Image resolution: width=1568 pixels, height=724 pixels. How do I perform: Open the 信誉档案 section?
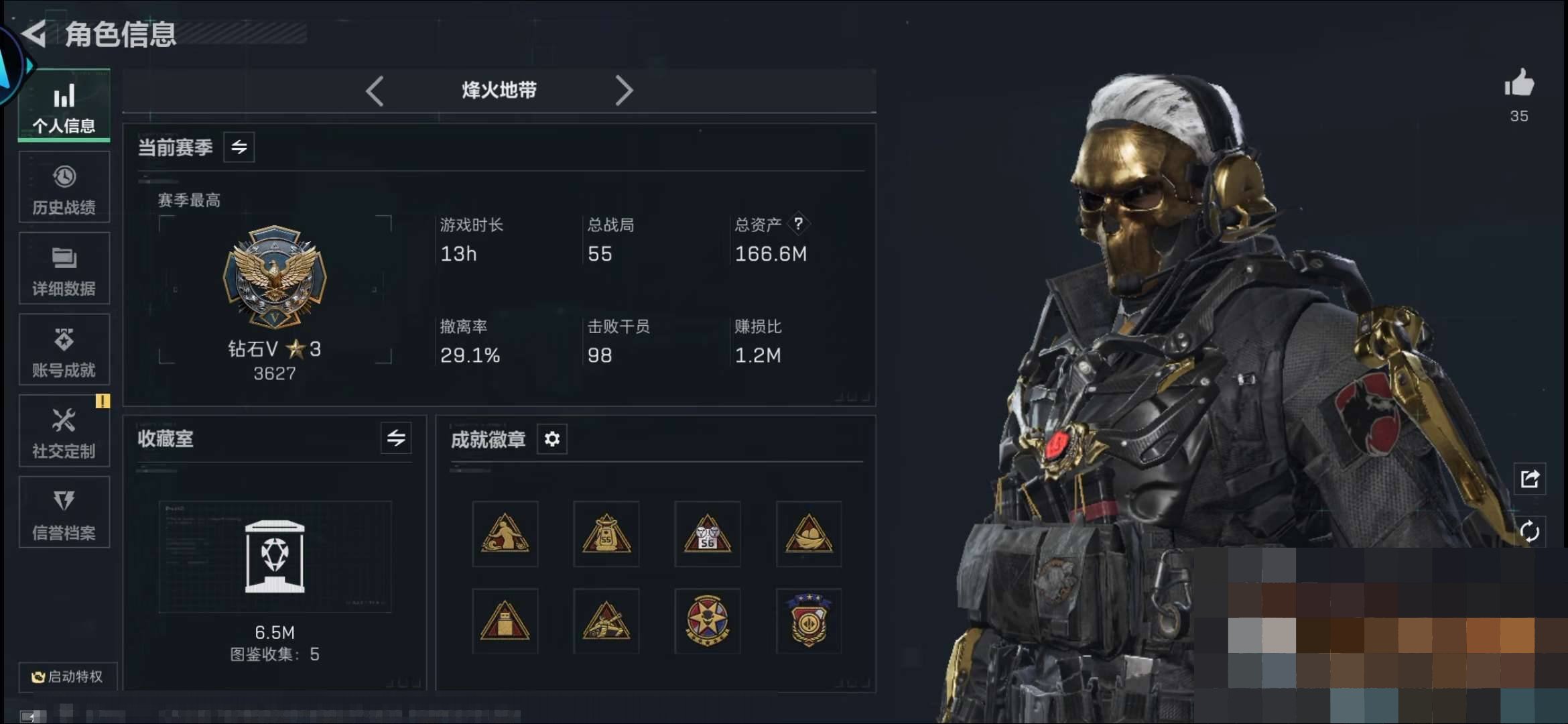[x=64, y=512]
